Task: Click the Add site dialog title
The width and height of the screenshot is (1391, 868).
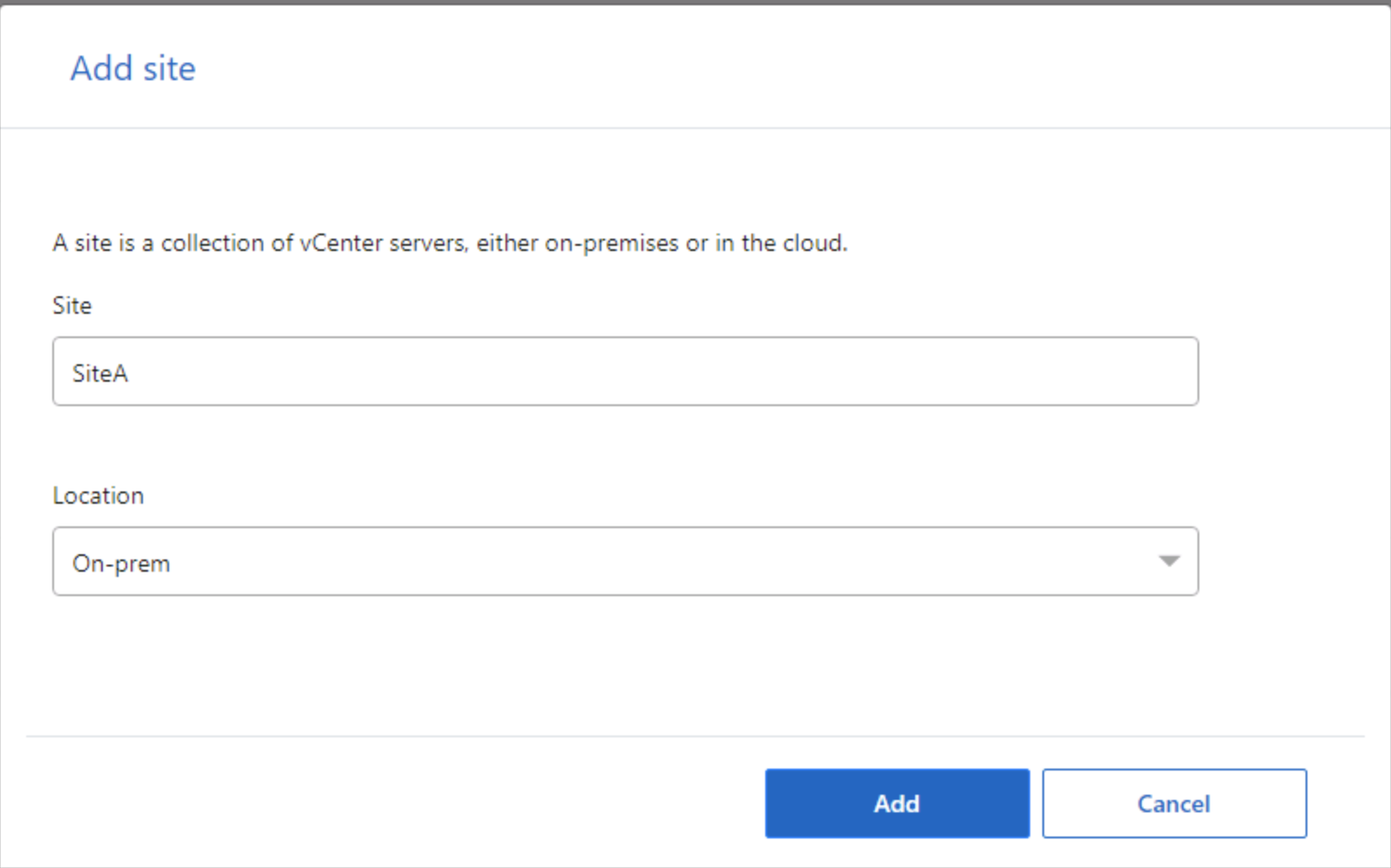Action: tap(132, 68)
